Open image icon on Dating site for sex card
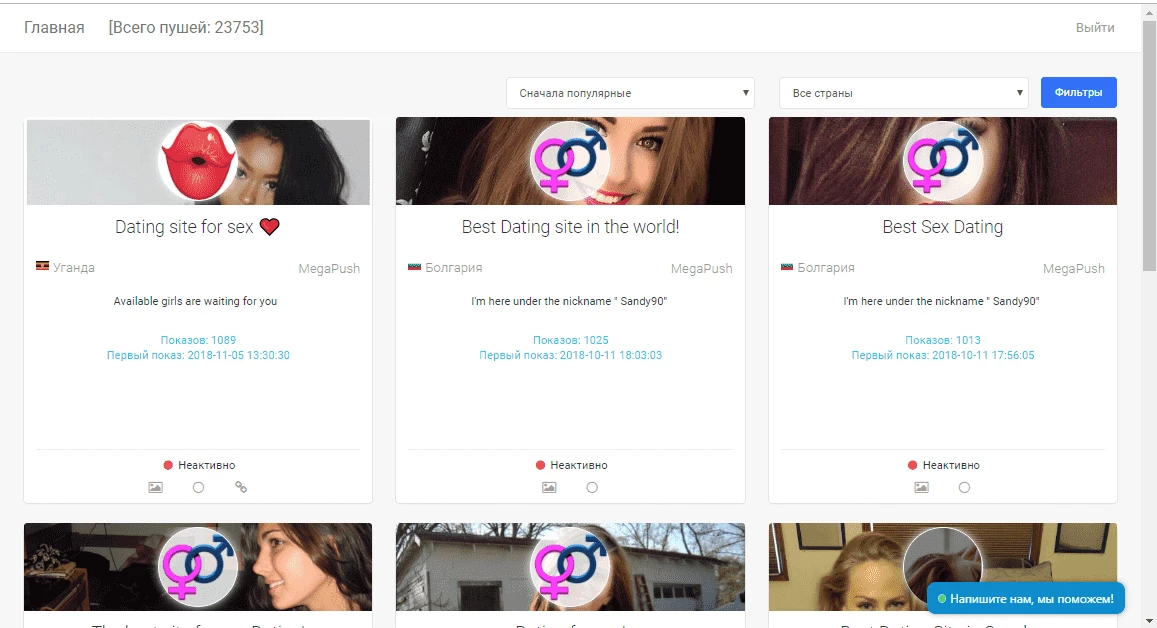The height and width of the screenshot is (628, 1157). pyautogui.click(x=156, y=487)
